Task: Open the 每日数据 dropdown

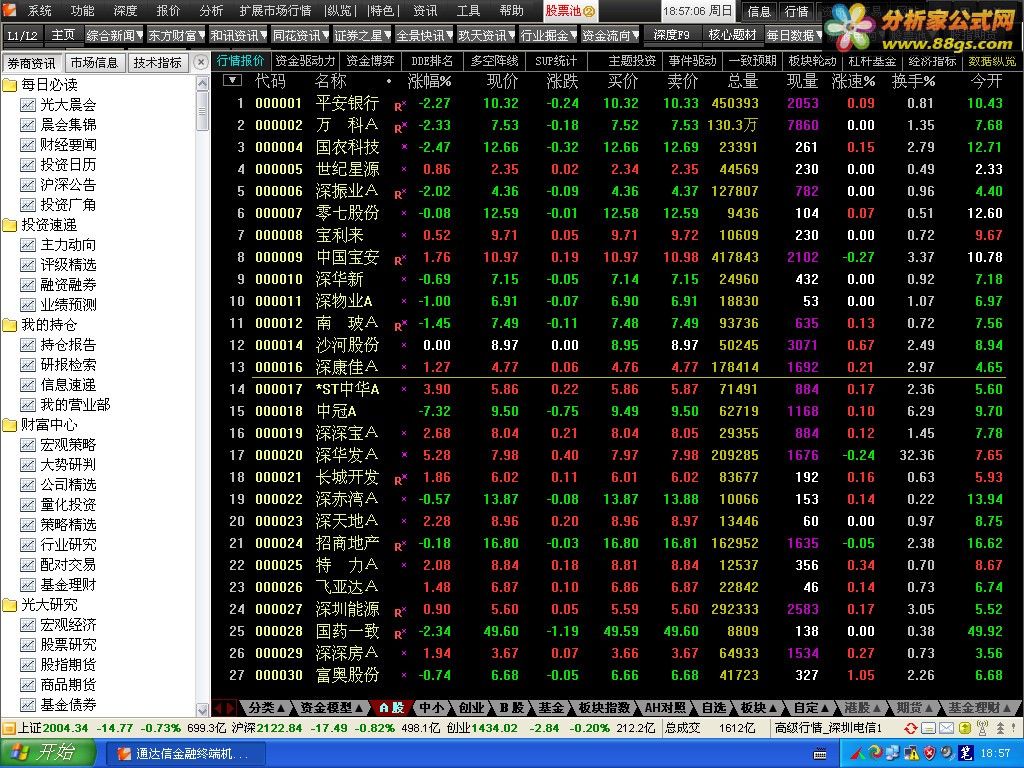Action: 795,35
